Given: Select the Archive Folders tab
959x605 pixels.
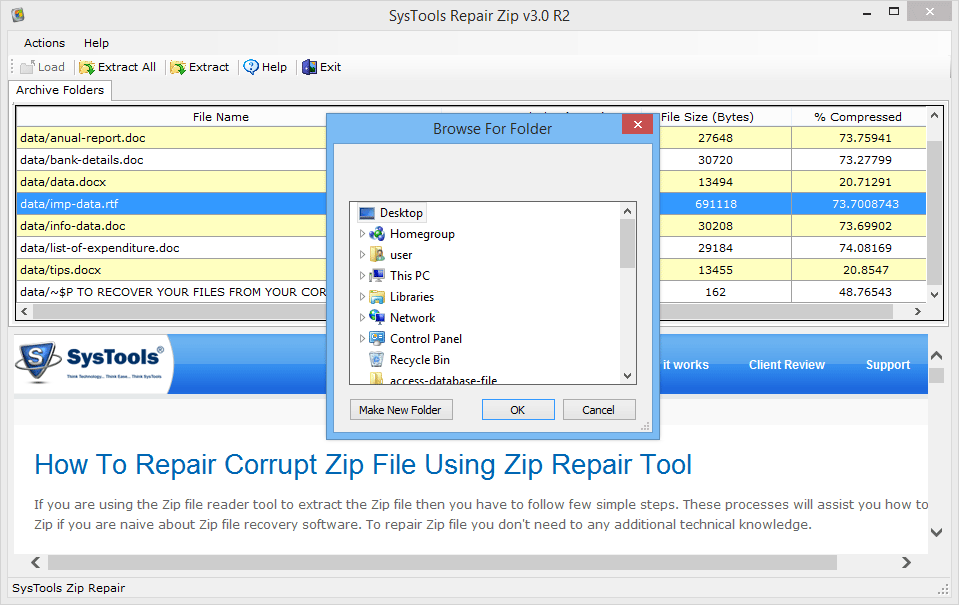Looking at the screenshot, I should tap(60, 90).
